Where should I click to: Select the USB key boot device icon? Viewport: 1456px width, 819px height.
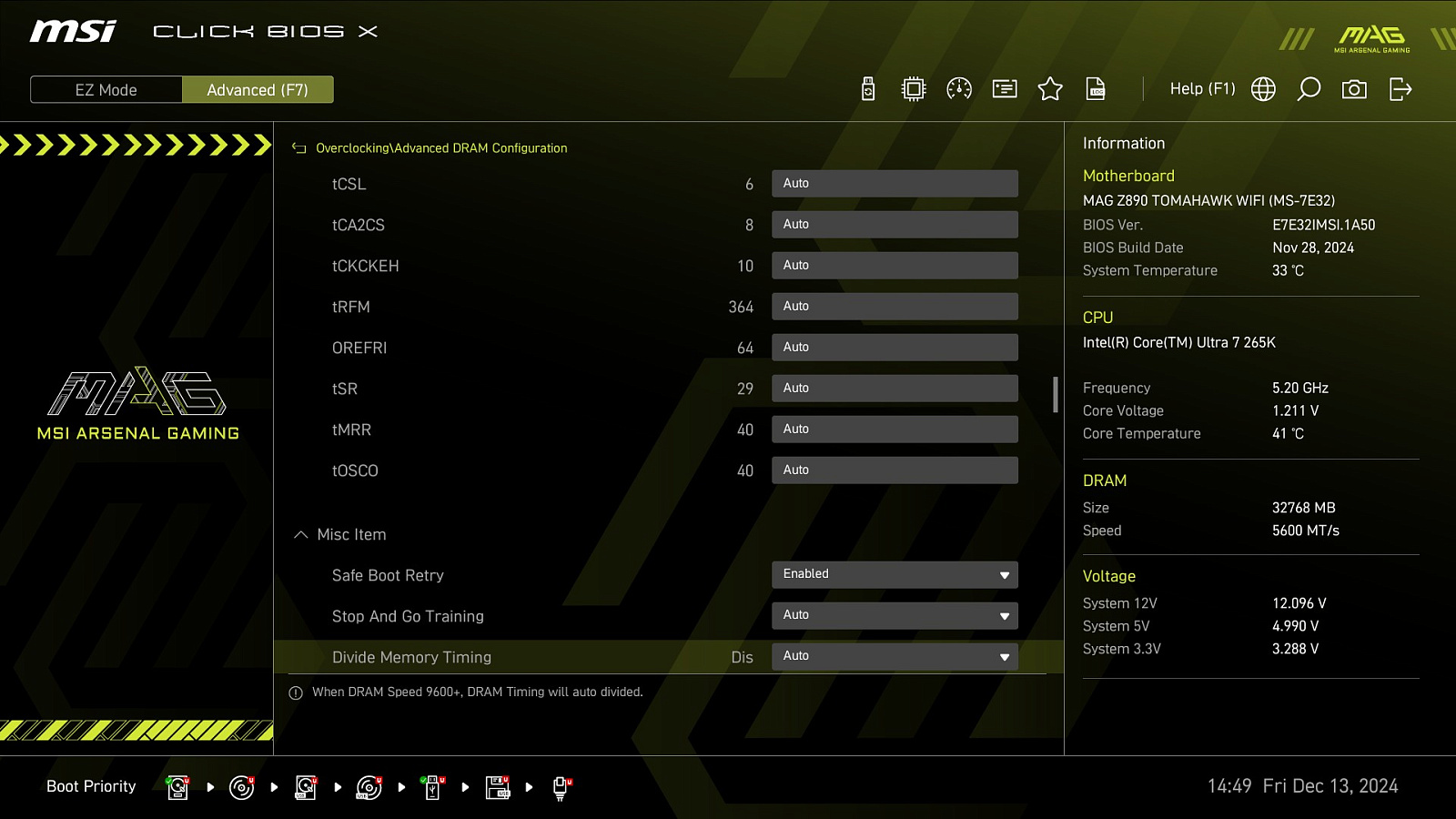click(x=433, y=787)
